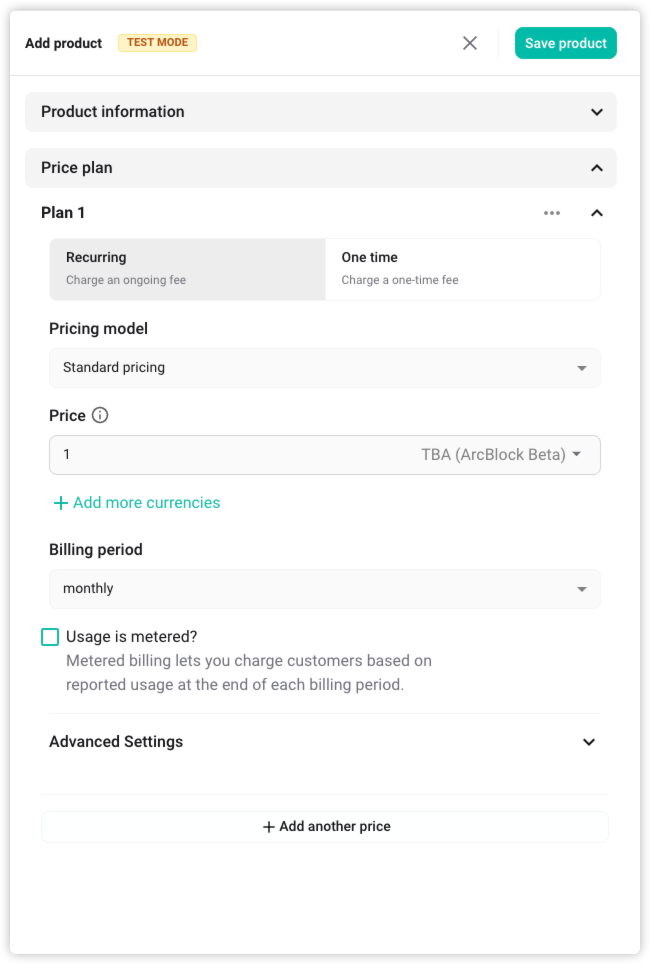Expand the Product information section
Viewport: 650px width, 964px height.
(x=320, y=112)
